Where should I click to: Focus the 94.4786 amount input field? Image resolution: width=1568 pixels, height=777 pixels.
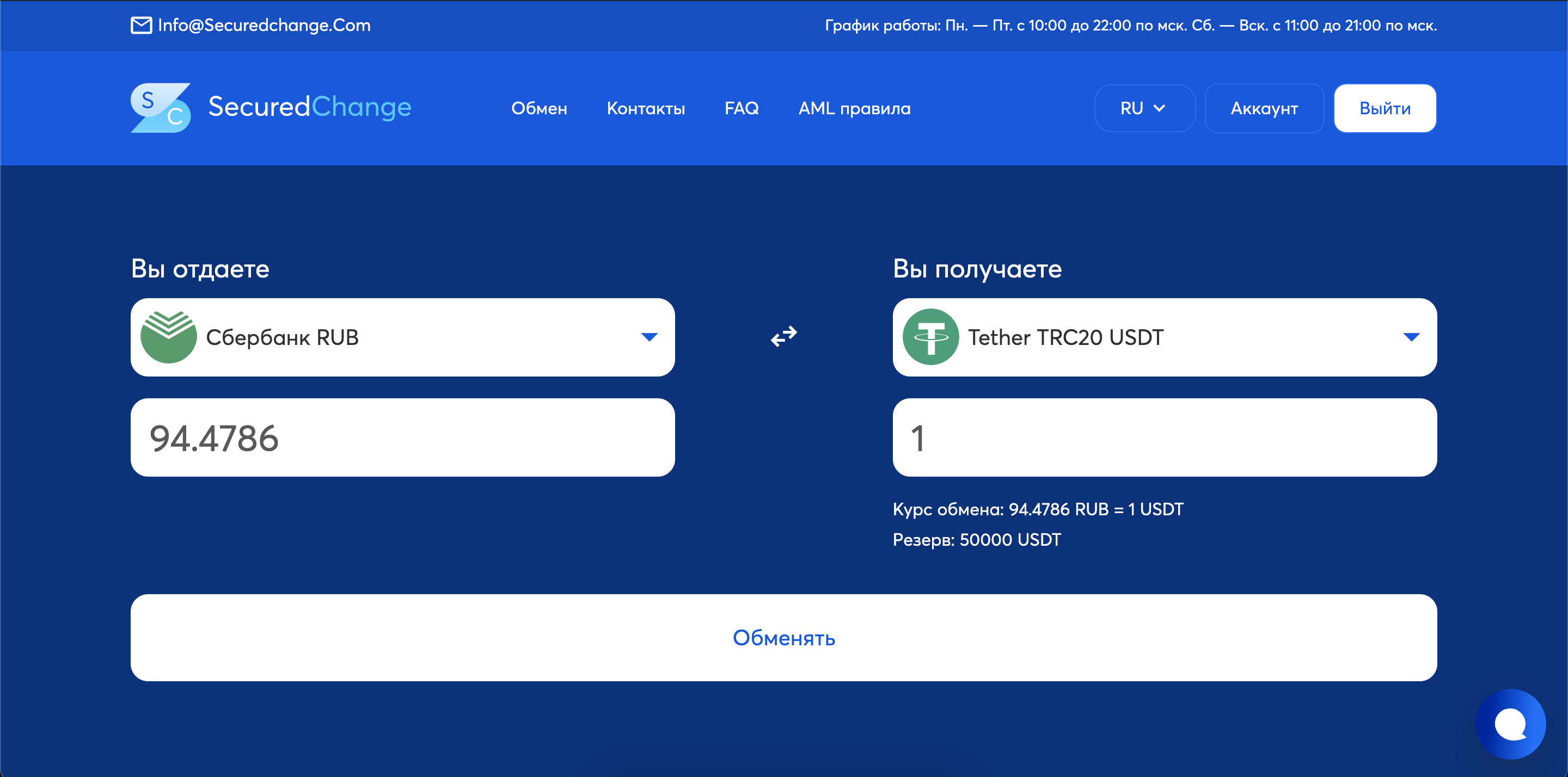pyautogui.click(x=402, y=437)
